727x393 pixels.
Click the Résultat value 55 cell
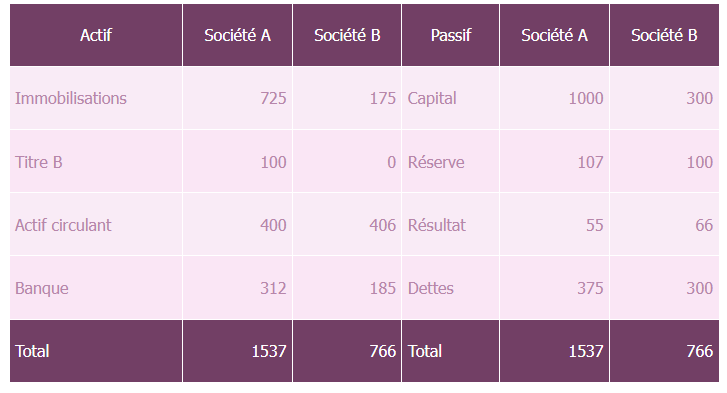click(x=555, y=225)
